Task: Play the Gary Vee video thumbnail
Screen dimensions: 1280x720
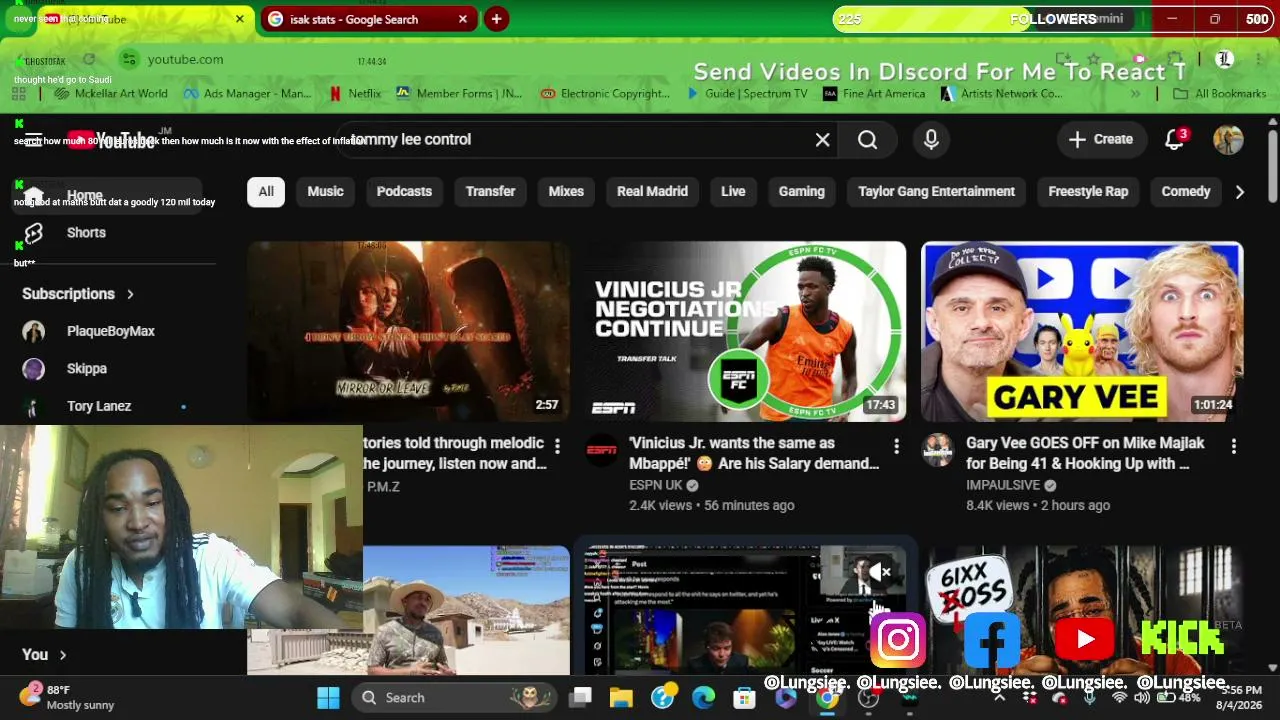Action: pyautogui.click(x=1082, y=332)
